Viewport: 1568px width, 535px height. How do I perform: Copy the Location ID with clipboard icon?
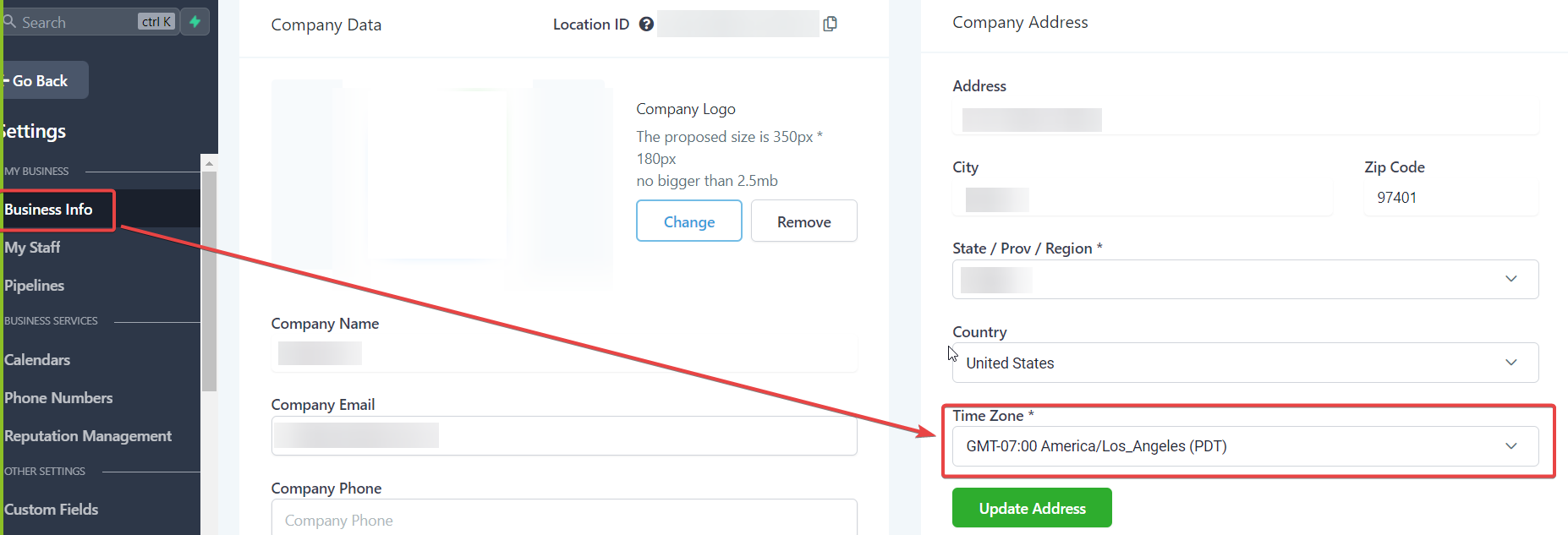click(830, 24)
